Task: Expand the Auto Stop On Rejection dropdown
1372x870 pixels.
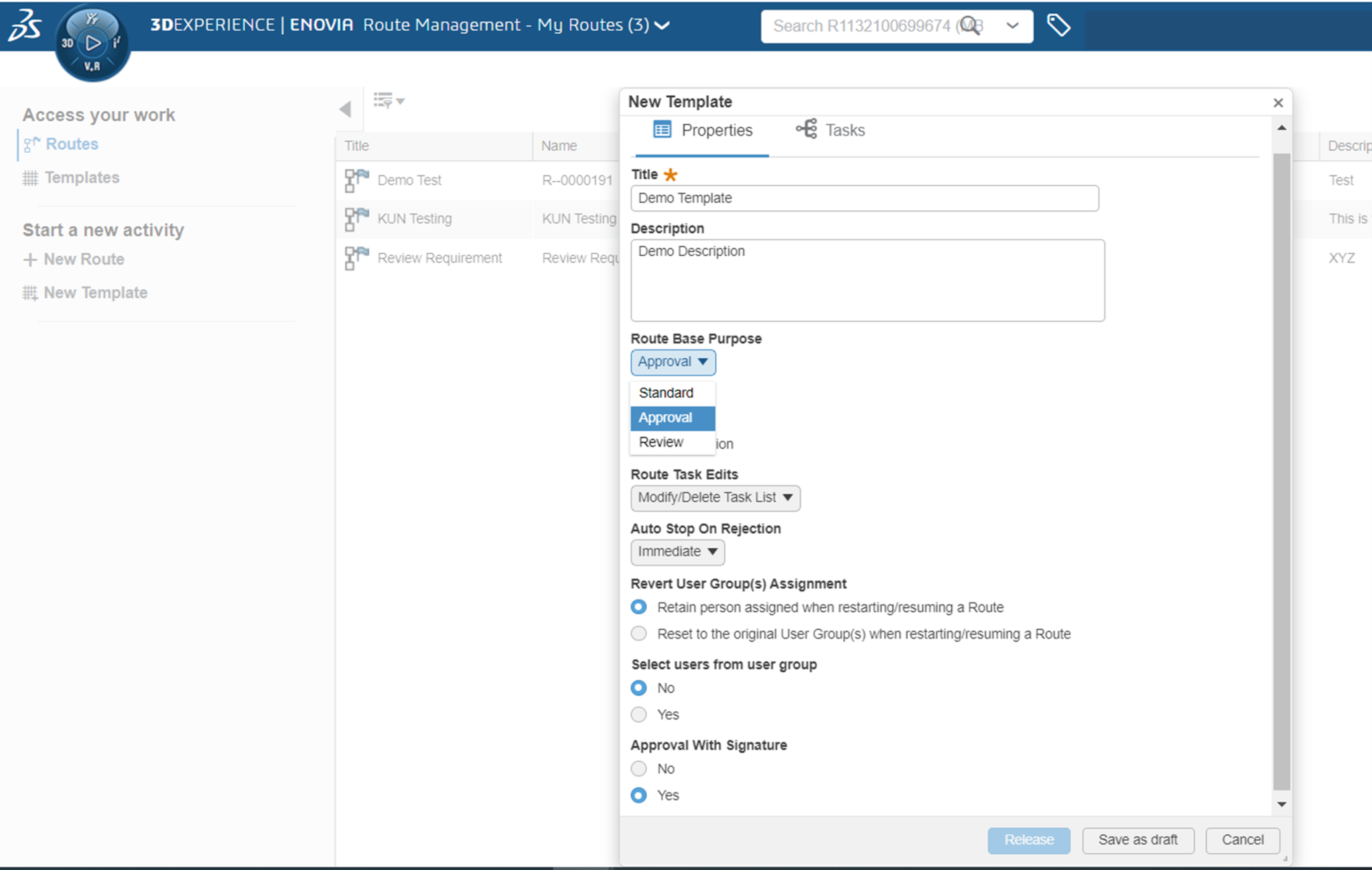Action: click(x=677, y=552)
